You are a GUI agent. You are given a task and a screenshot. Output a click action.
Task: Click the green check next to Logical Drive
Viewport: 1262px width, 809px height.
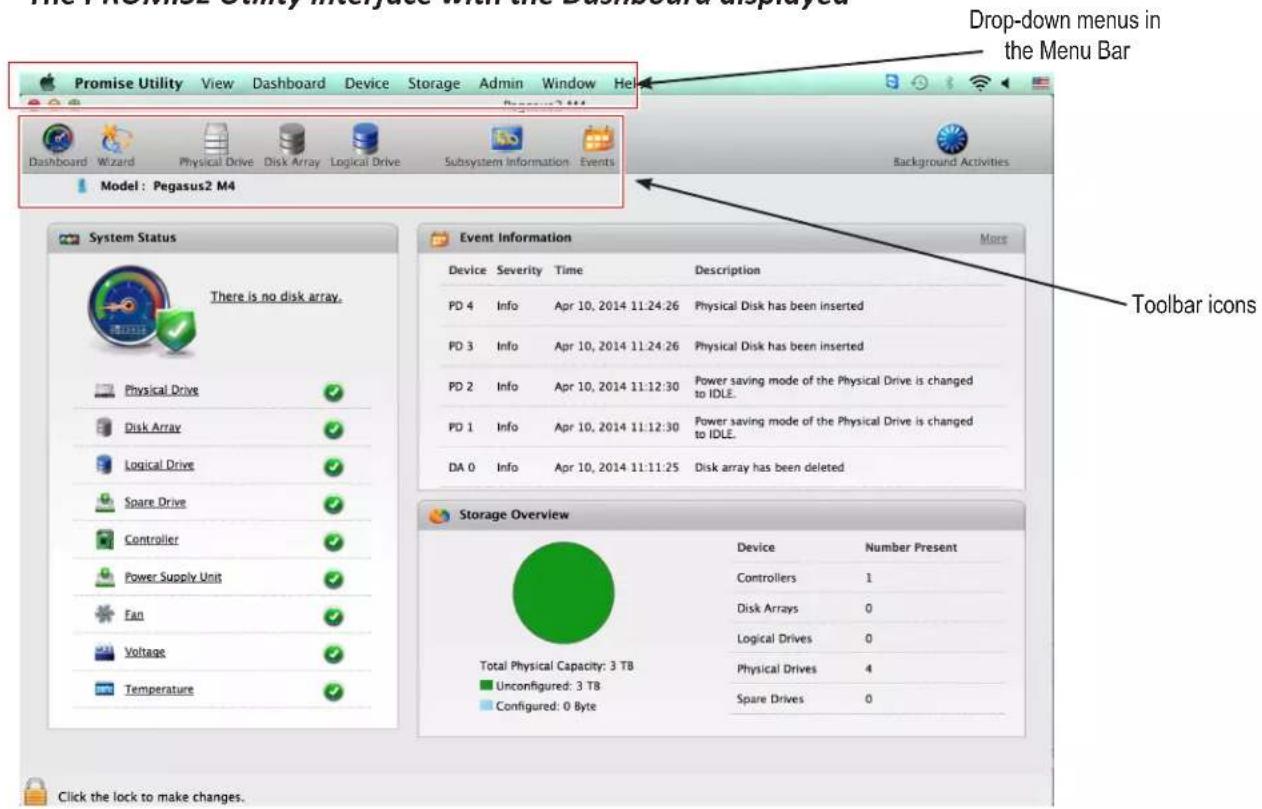pos(334,467)
